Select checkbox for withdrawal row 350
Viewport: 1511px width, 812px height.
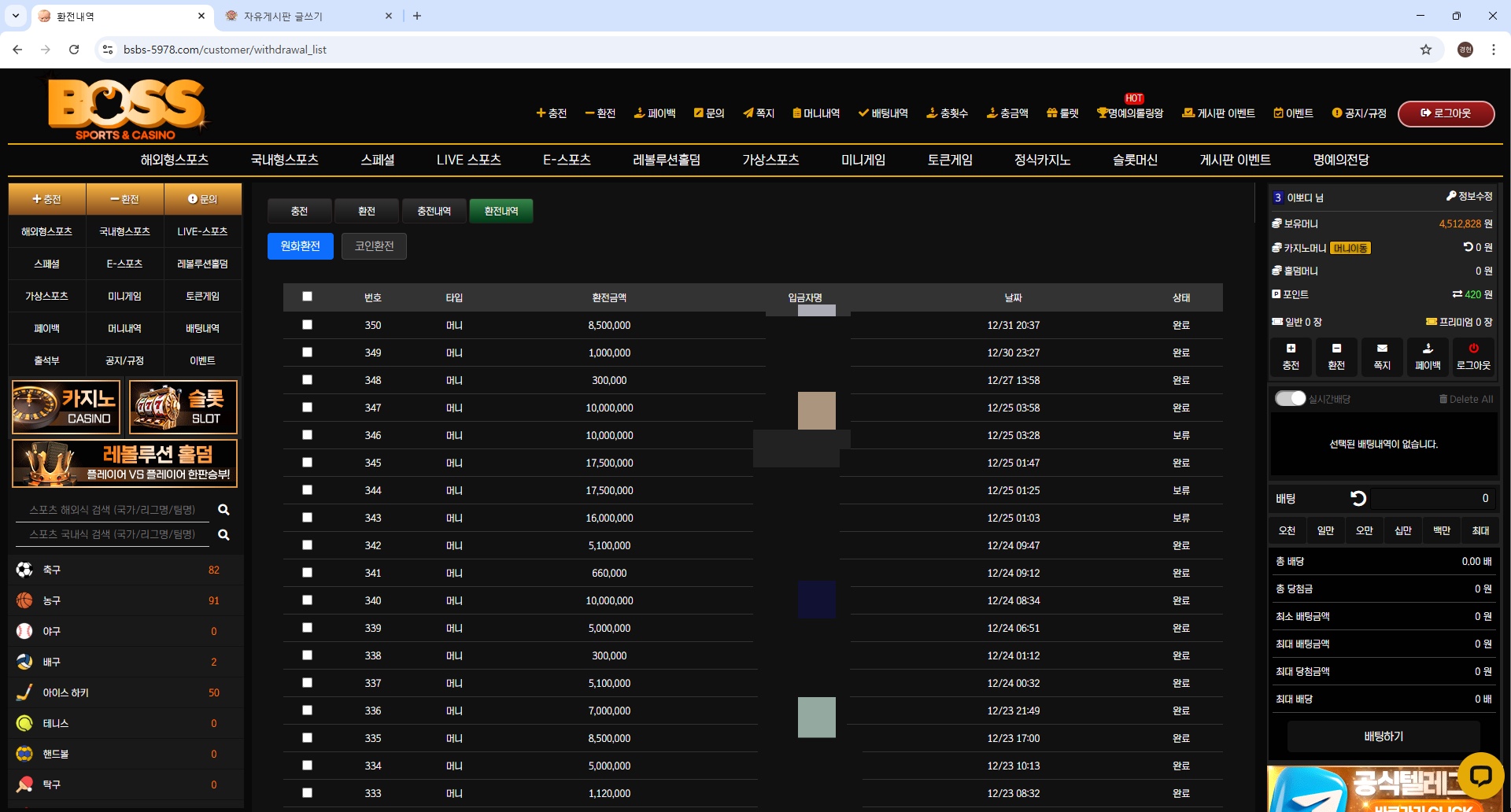point(307,325)
